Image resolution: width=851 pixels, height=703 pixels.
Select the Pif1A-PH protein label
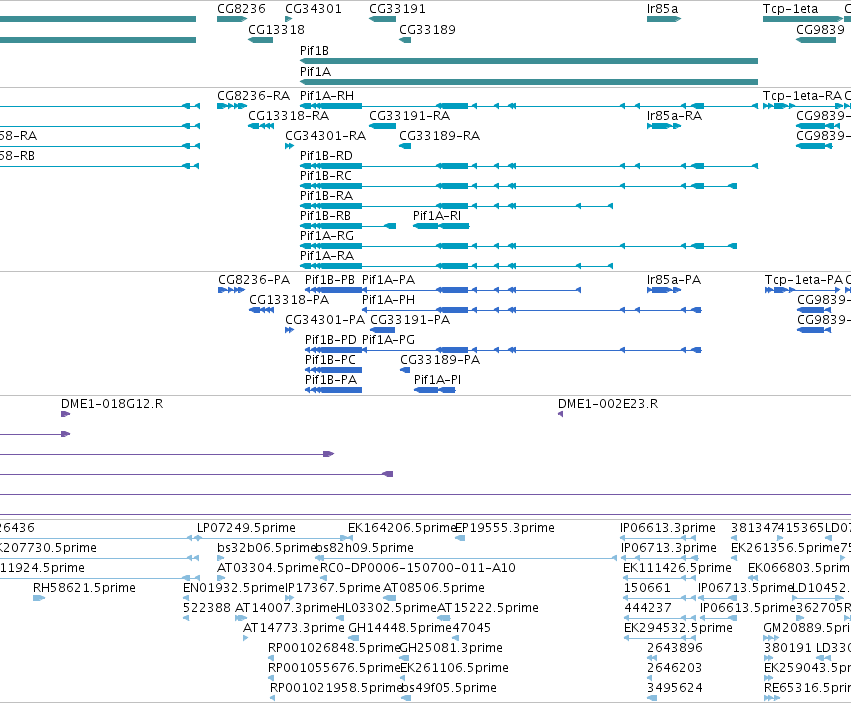tap(389, 300)
